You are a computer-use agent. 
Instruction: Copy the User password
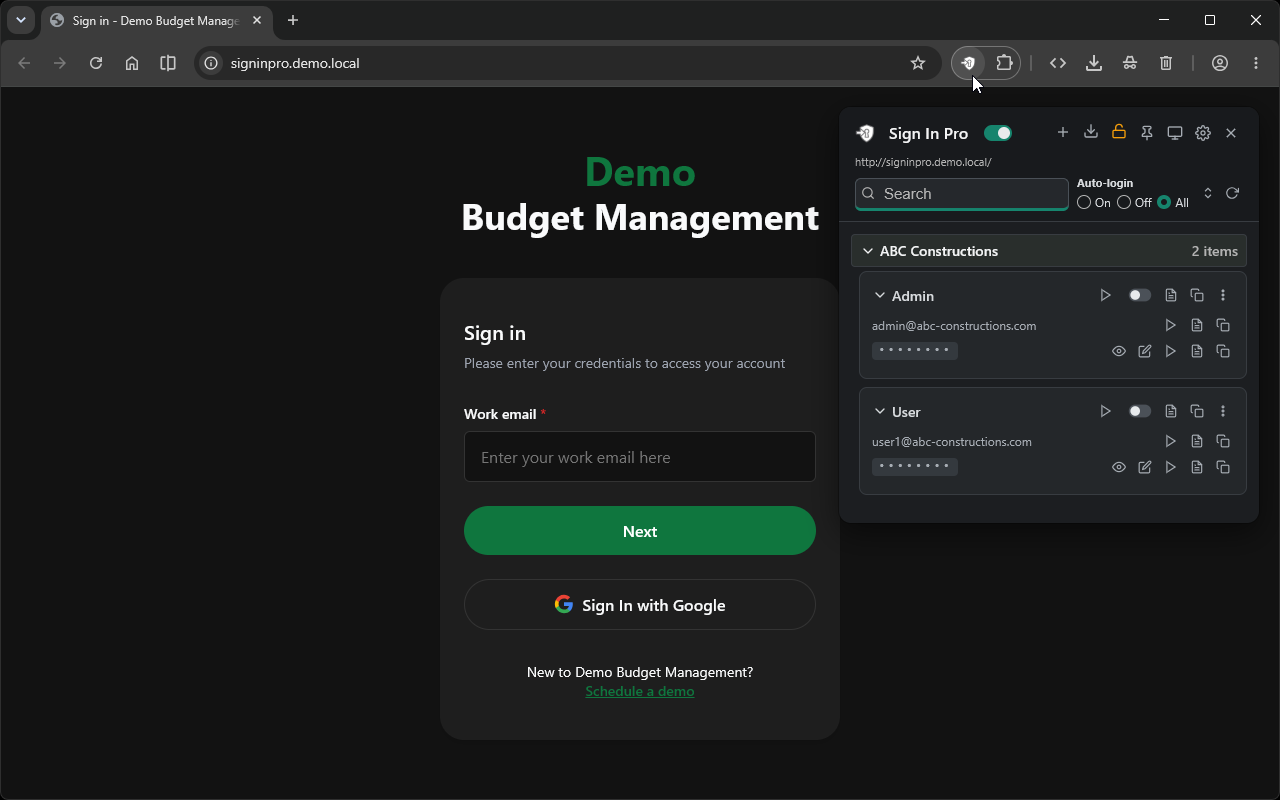point(1223,467)
